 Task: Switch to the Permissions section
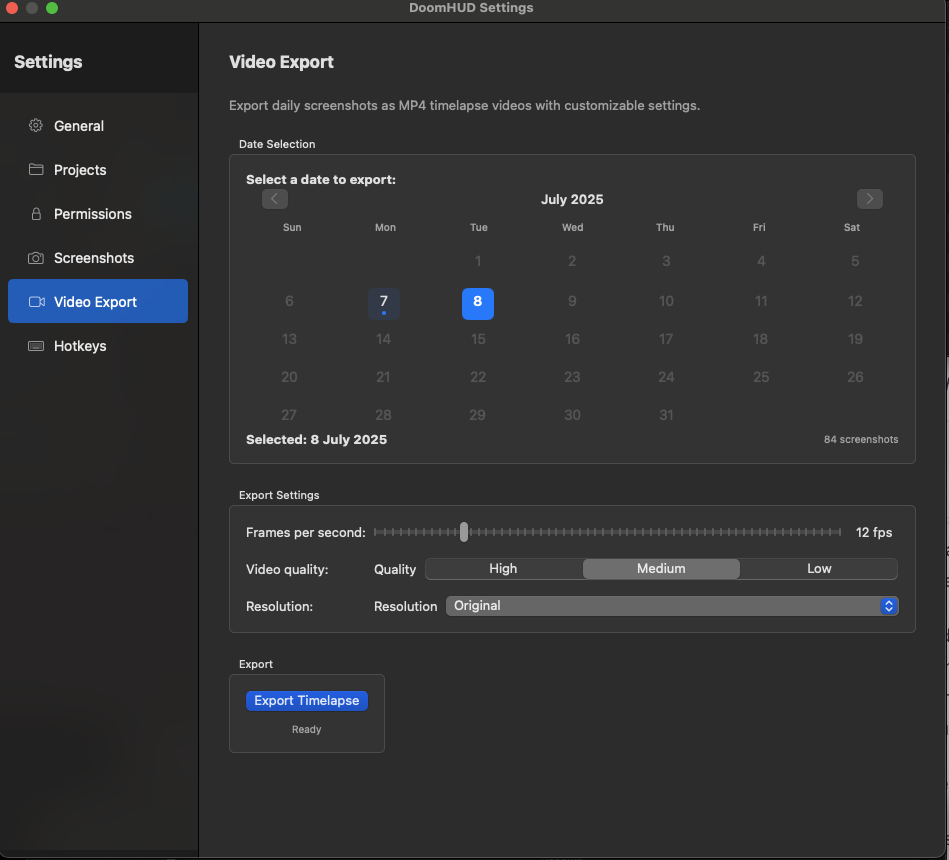(98, 214)
